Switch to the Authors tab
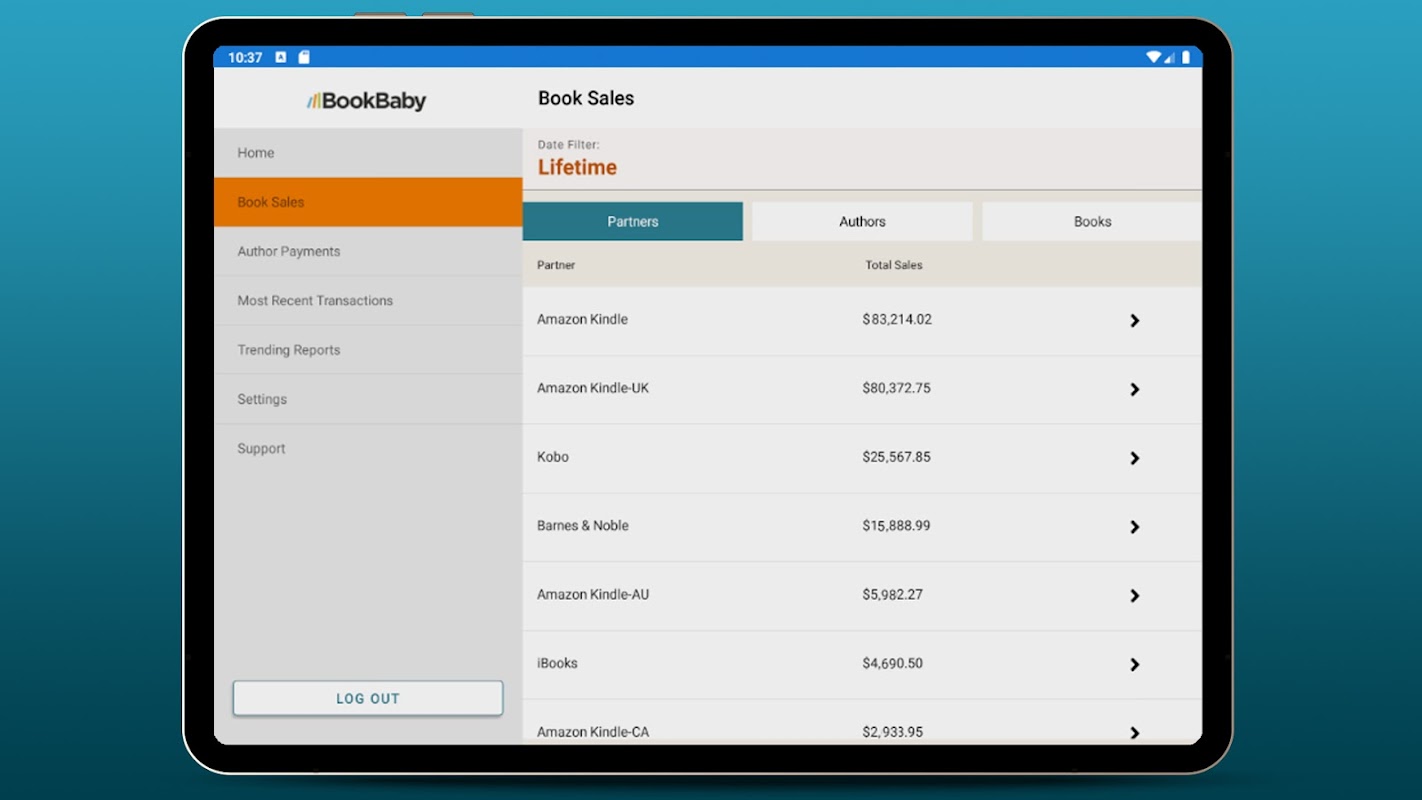This screenshot has width=1422, height=800. (862, 221)
